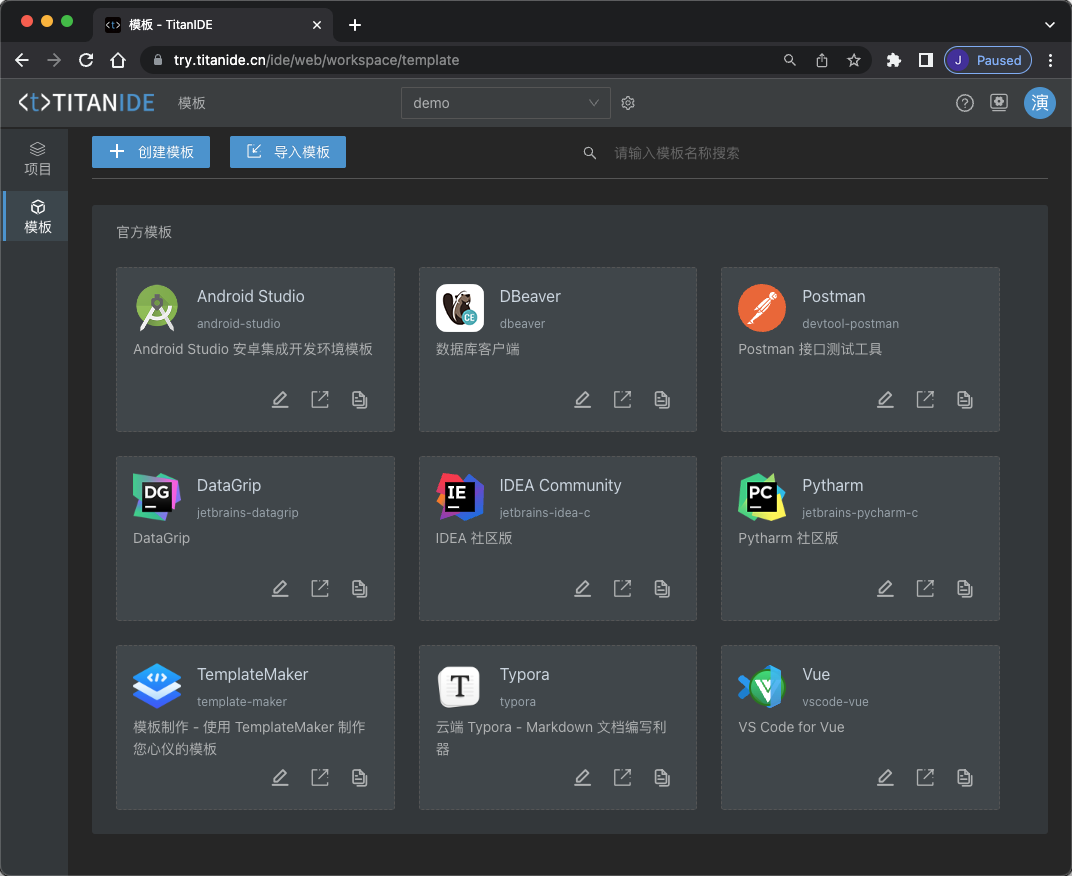Click the copy icon on the Pytharm card
This screenshot has height=876, width=1072.
coord(964,589)
